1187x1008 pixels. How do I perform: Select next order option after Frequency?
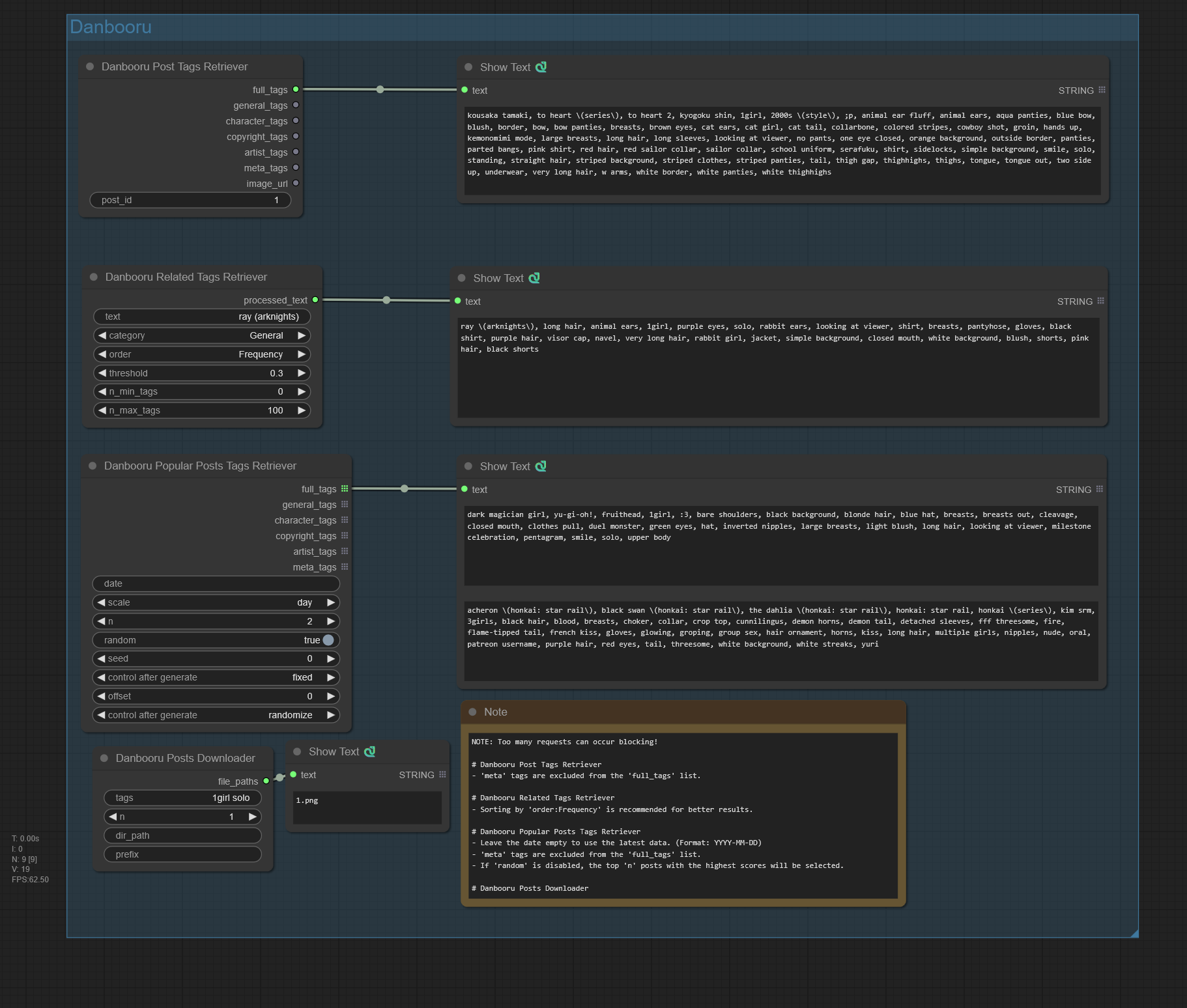[302, 354]
